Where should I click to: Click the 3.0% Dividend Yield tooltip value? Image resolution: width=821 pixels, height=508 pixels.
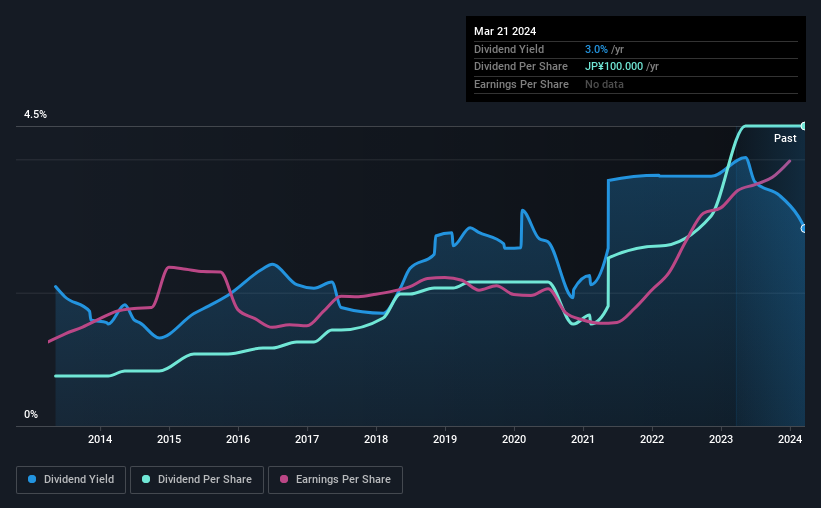596,49
